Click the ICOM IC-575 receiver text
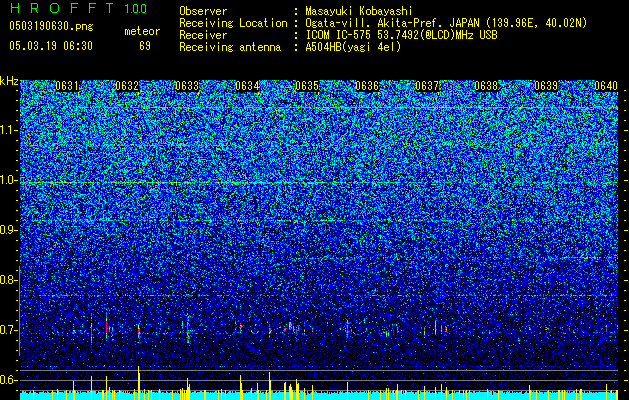Viewport: 629px width, 400px height. coord(401,35)
